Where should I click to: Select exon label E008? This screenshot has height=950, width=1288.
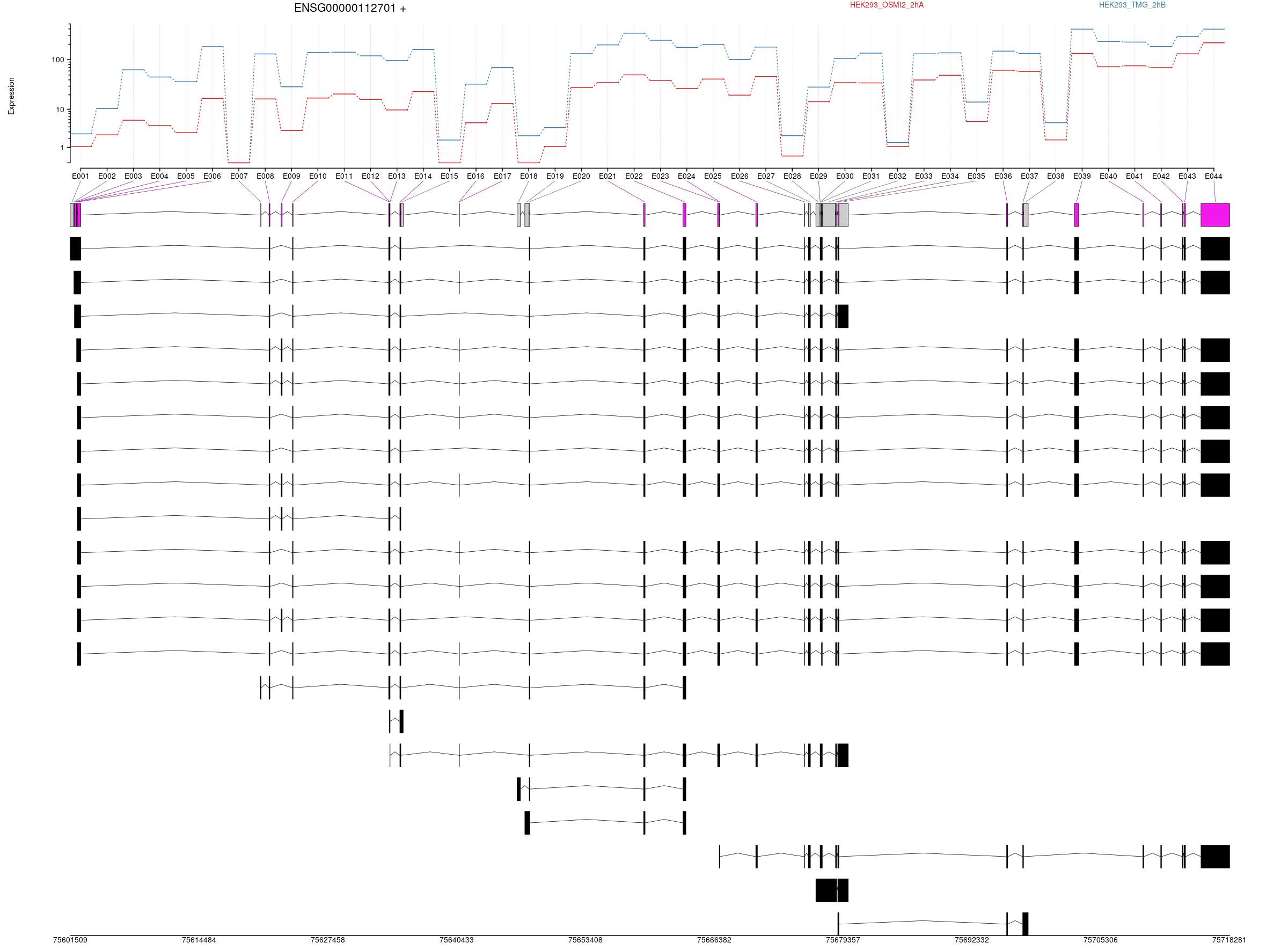point(265,177)
